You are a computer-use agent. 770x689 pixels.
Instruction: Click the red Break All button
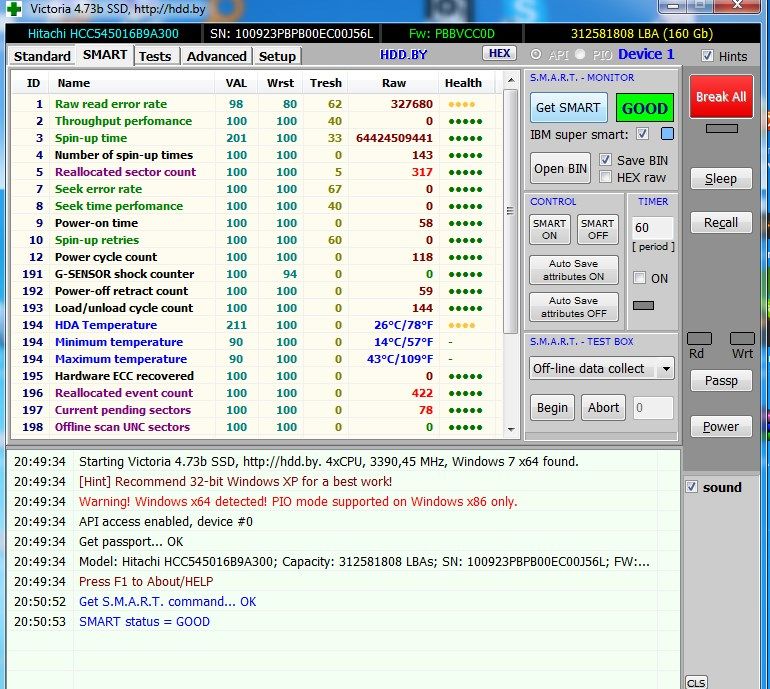[x=721, y=97]
